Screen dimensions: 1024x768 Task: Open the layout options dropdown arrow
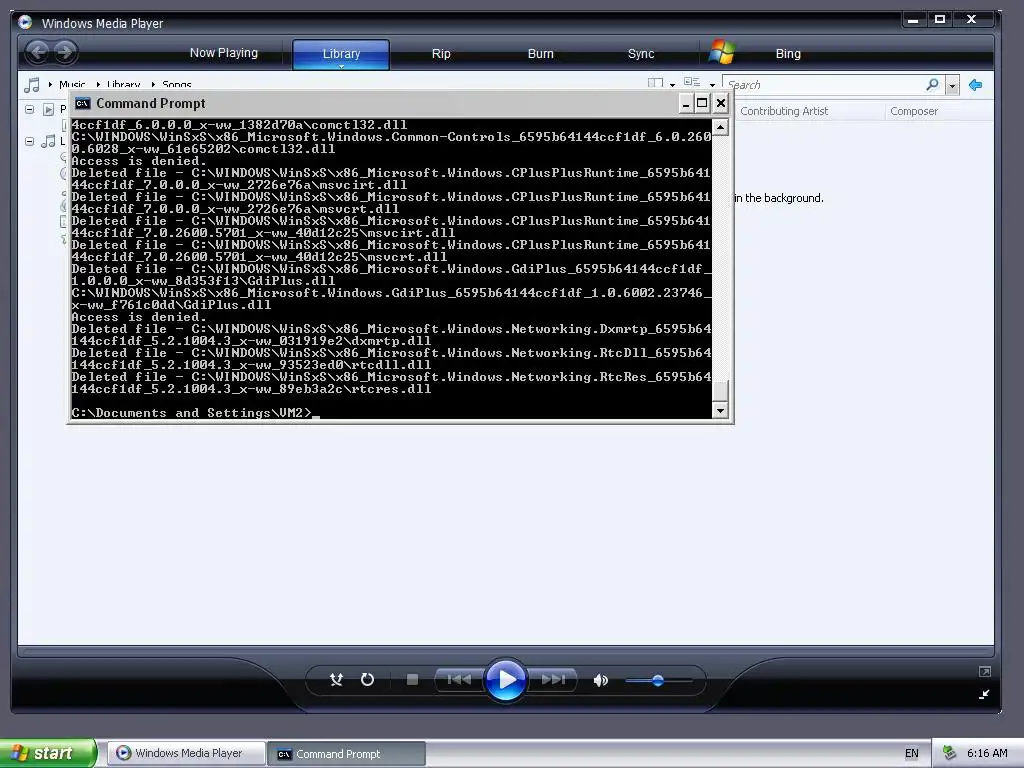673,85
